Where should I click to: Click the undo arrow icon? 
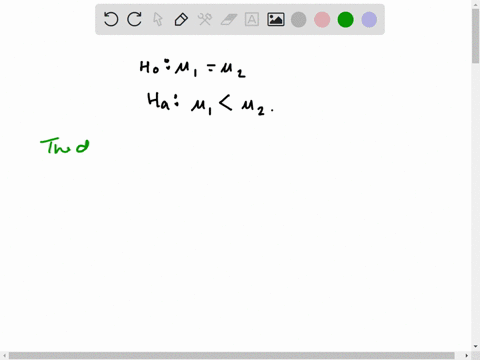111,19
